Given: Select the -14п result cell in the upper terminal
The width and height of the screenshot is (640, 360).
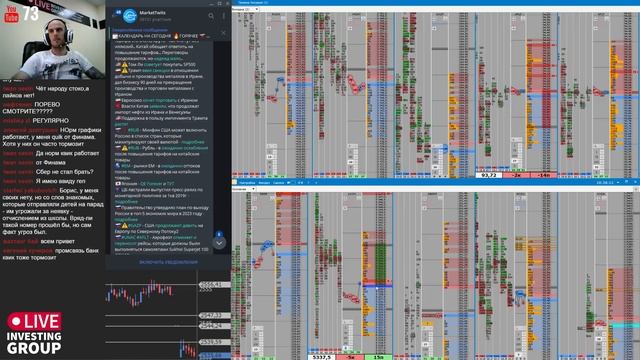Looking at the screenshot, I should tap(544, 175).
